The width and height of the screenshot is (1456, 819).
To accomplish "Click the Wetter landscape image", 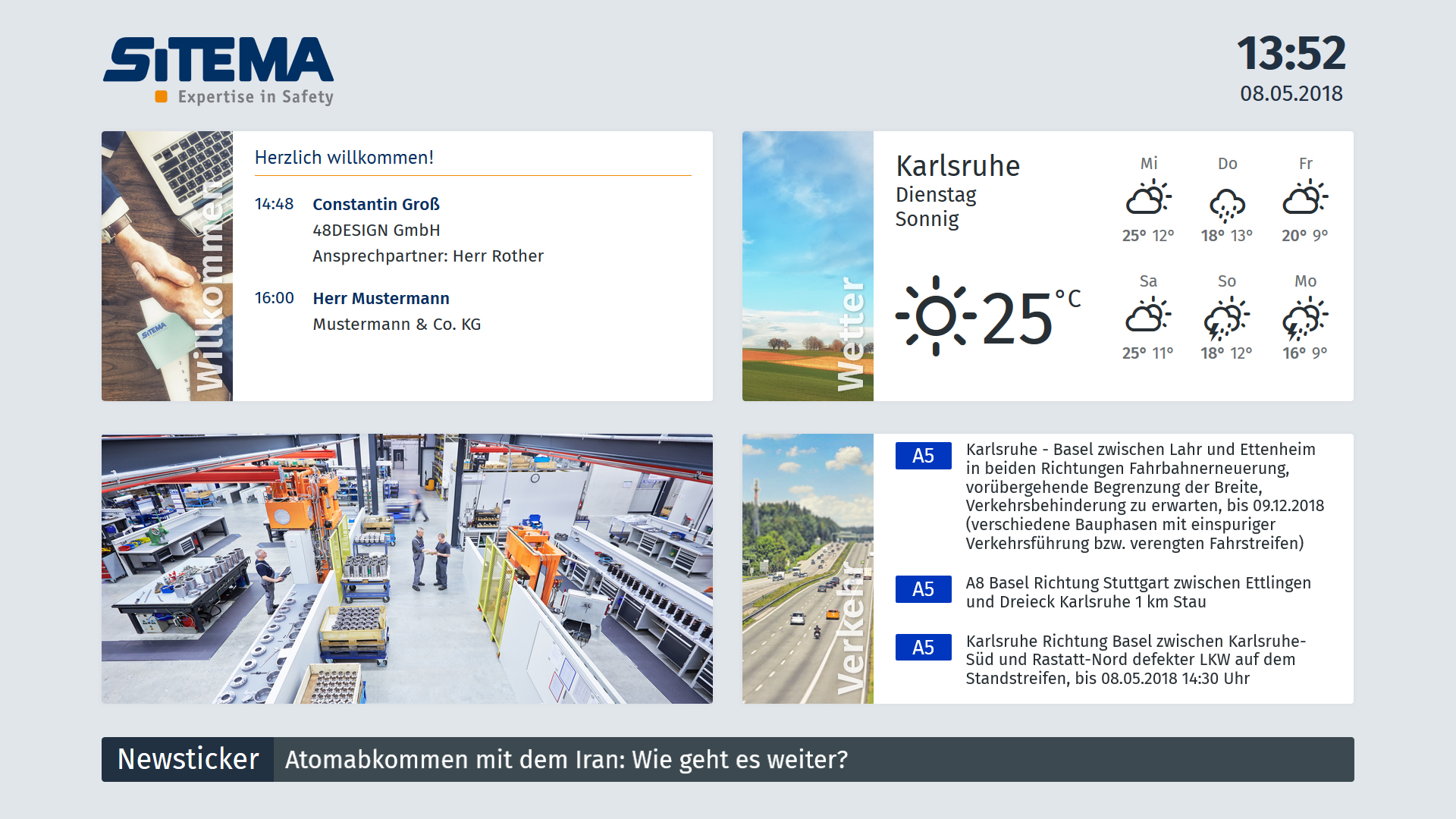I will coord(808,266).
